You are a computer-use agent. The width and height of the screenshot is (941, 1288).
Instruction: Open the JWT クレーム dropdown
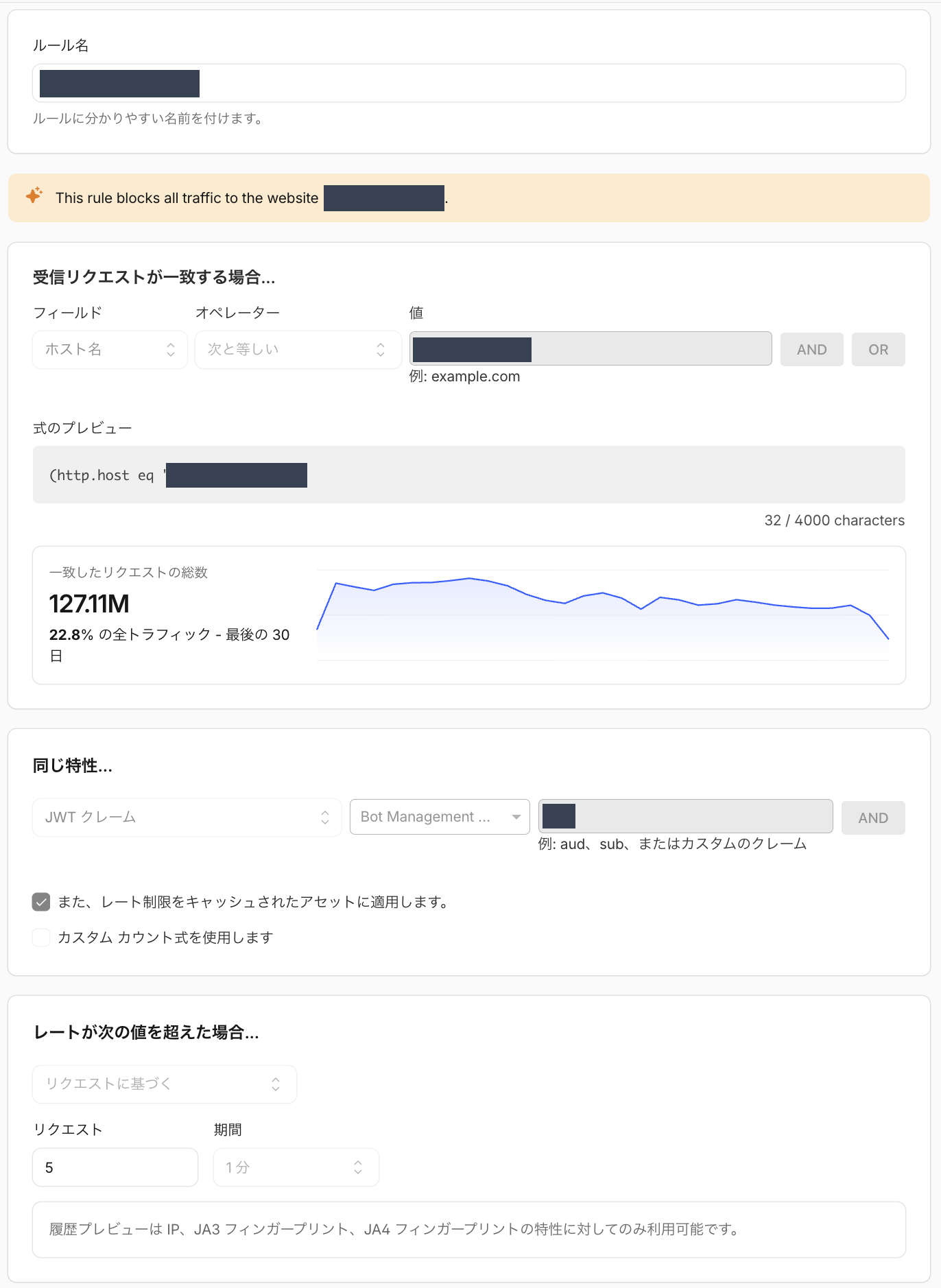tap(187, 818)
